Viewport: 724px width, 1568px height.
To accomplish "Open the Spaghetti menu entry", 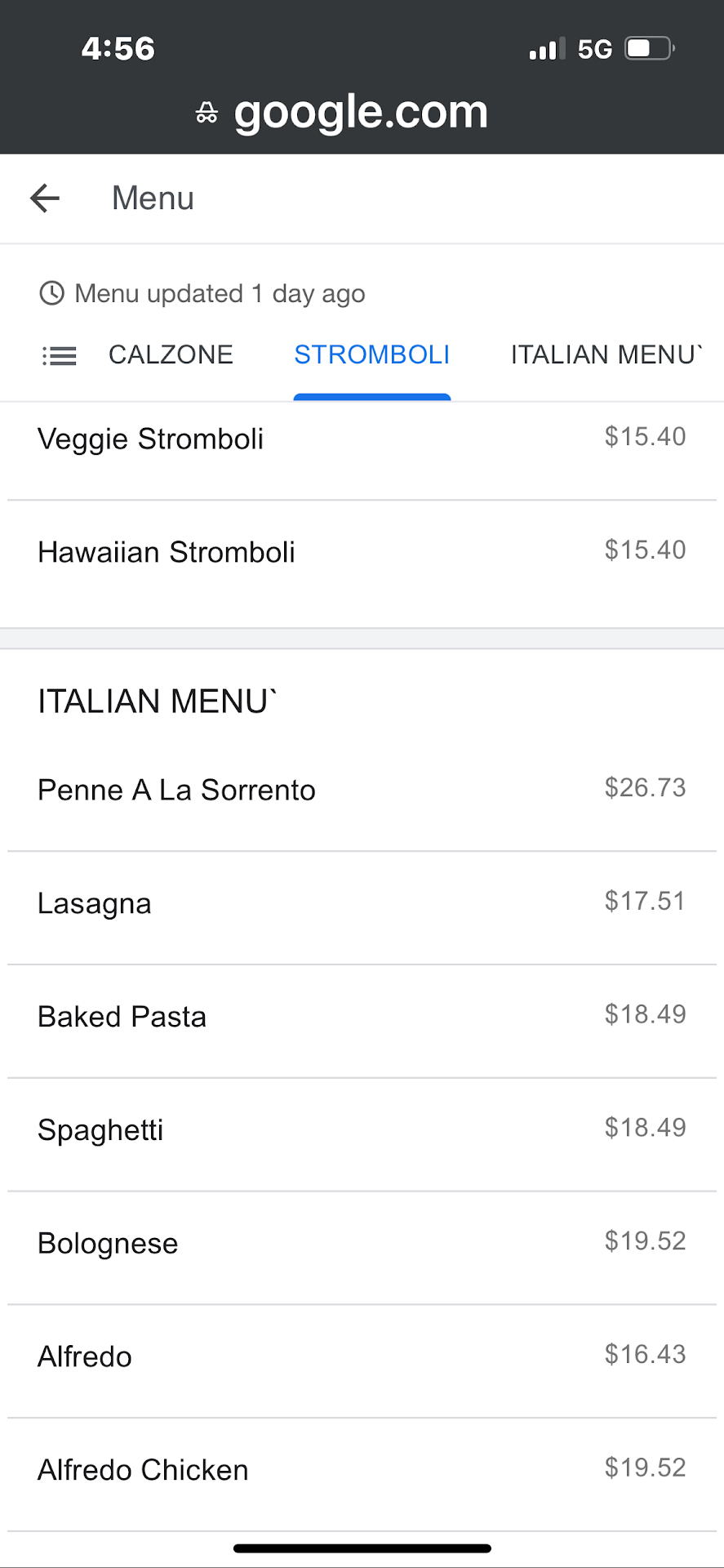I will pyautogui.click(x=101, y=1131).
